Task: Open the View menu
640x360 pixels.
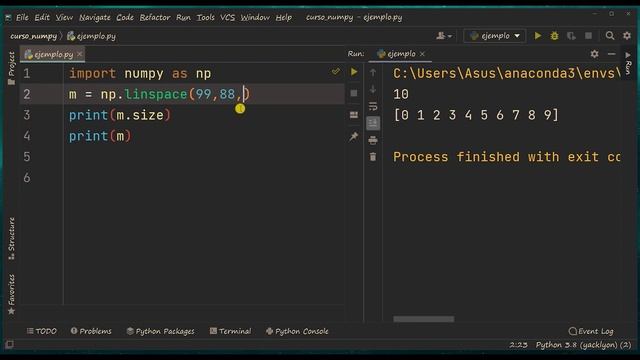Action: [64, 18]
